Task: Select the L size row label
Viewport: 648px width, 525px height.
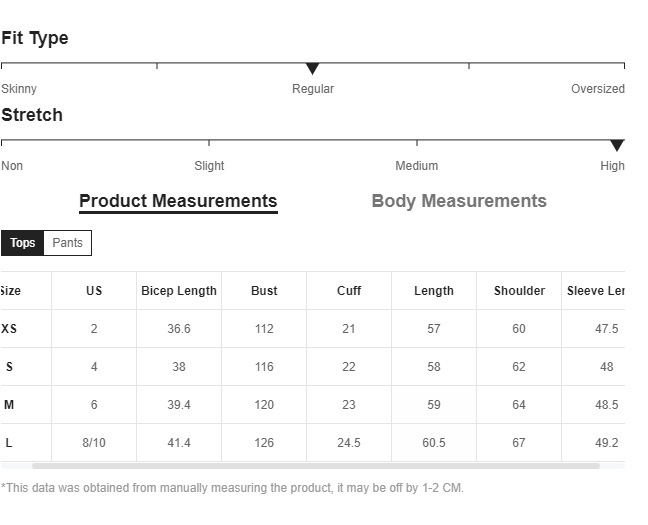Action: [9, 443]
